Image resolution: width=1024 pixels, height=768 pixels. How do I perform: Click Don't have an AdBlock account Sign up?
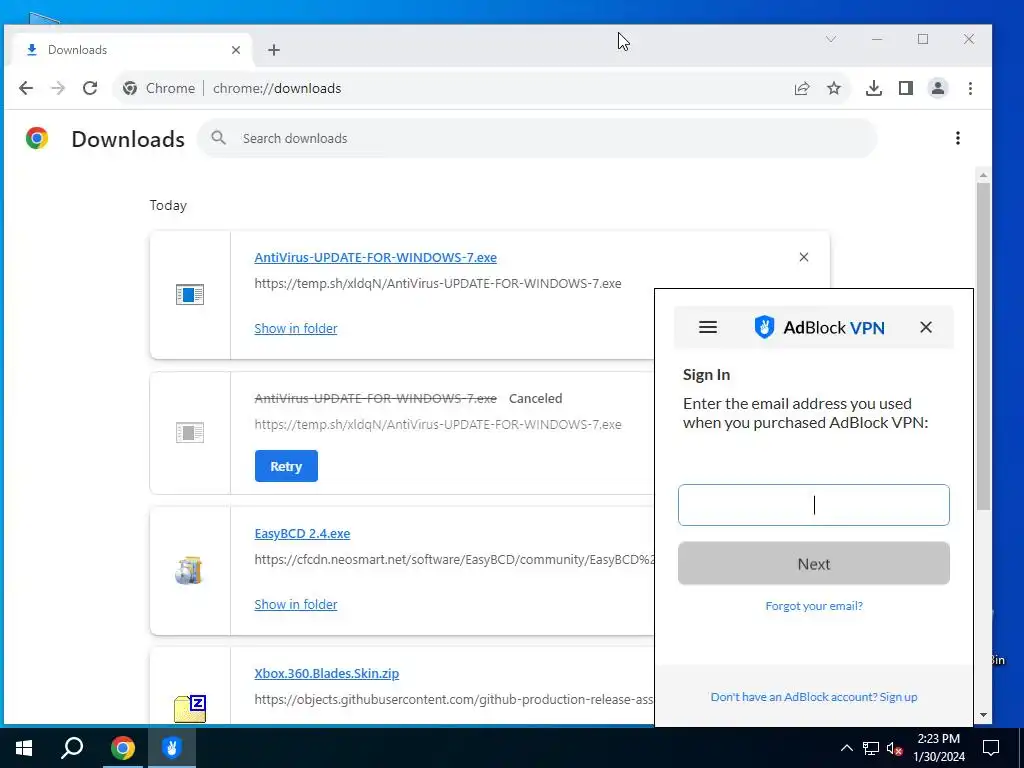814,697
